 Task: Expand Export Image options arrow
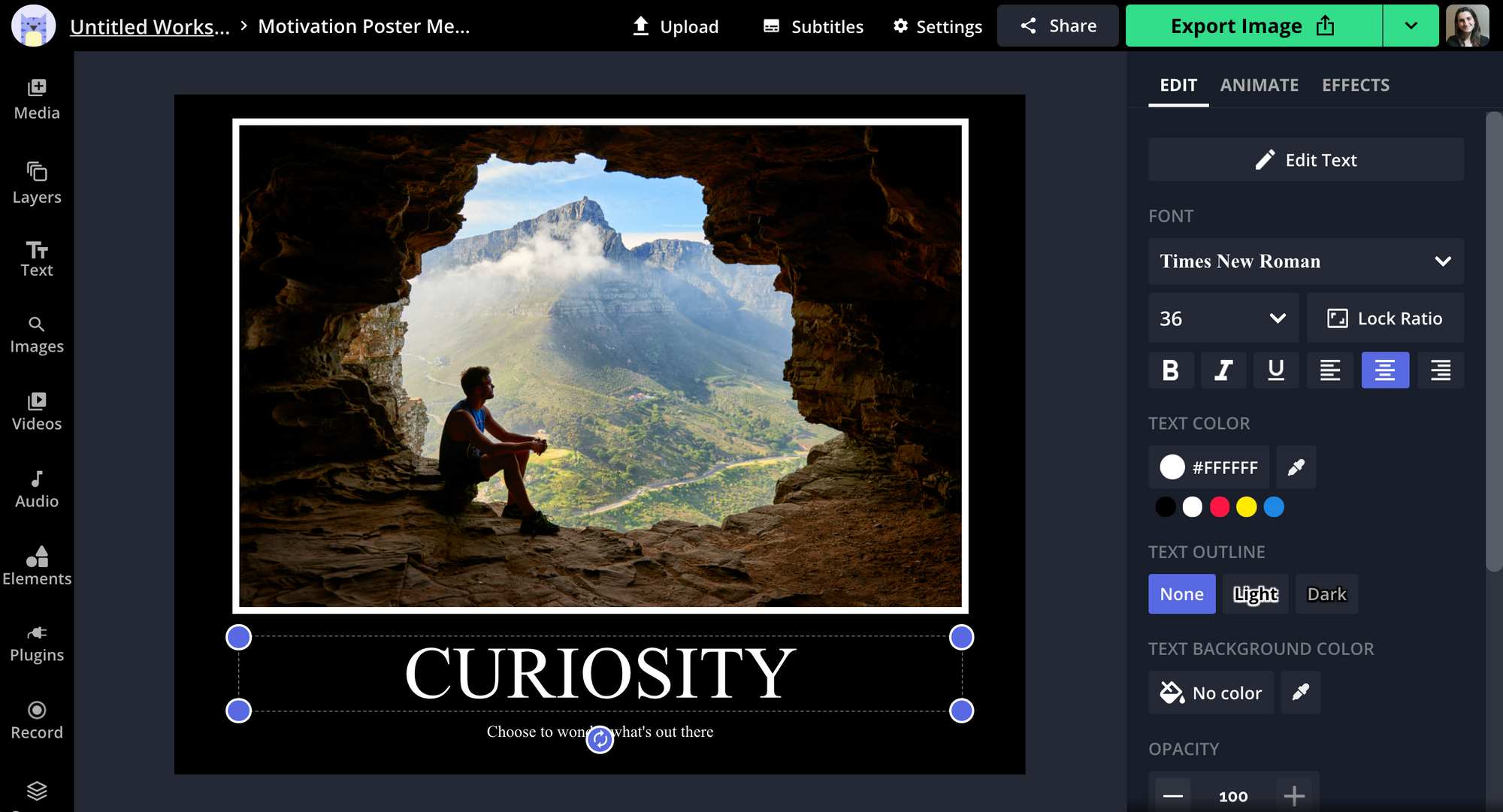click(x=1411, y=26)
